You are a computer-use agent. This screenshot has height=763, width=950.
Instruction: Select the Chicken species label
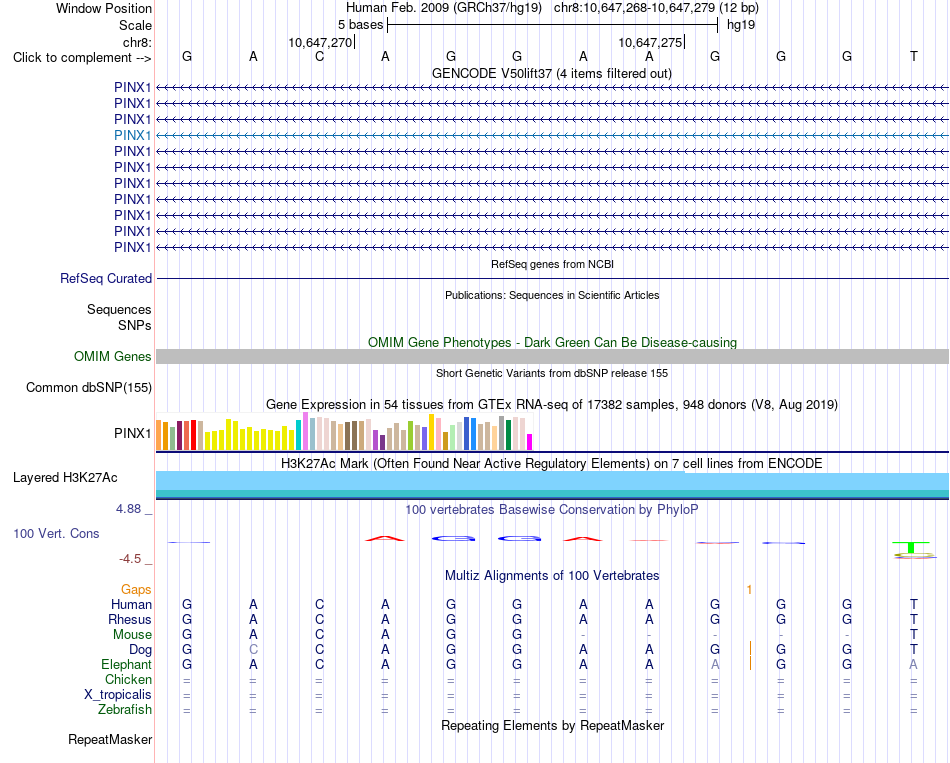128,679
